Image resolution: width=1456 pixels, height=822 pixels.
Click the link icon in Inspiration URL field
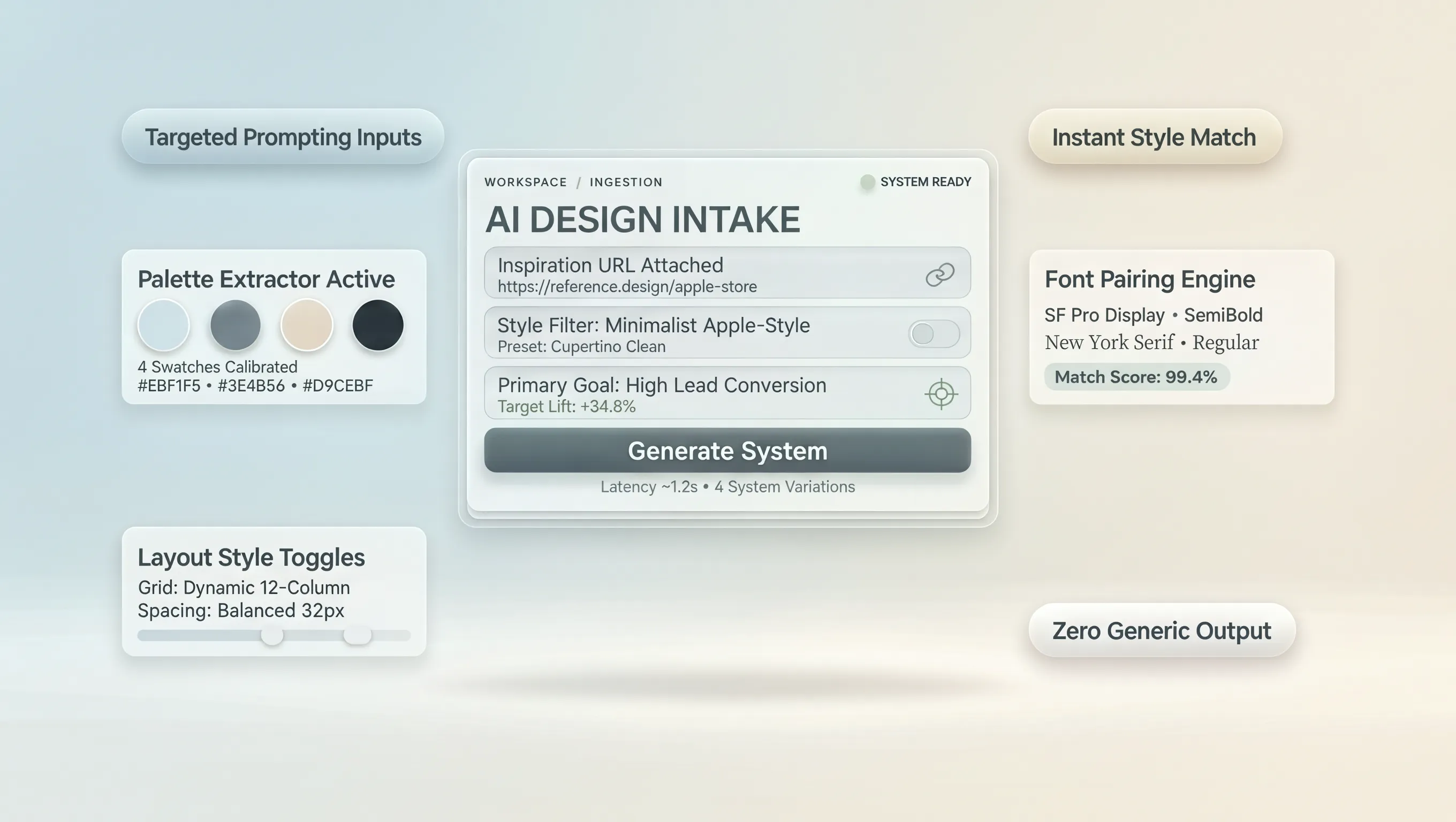pos(940,274)
